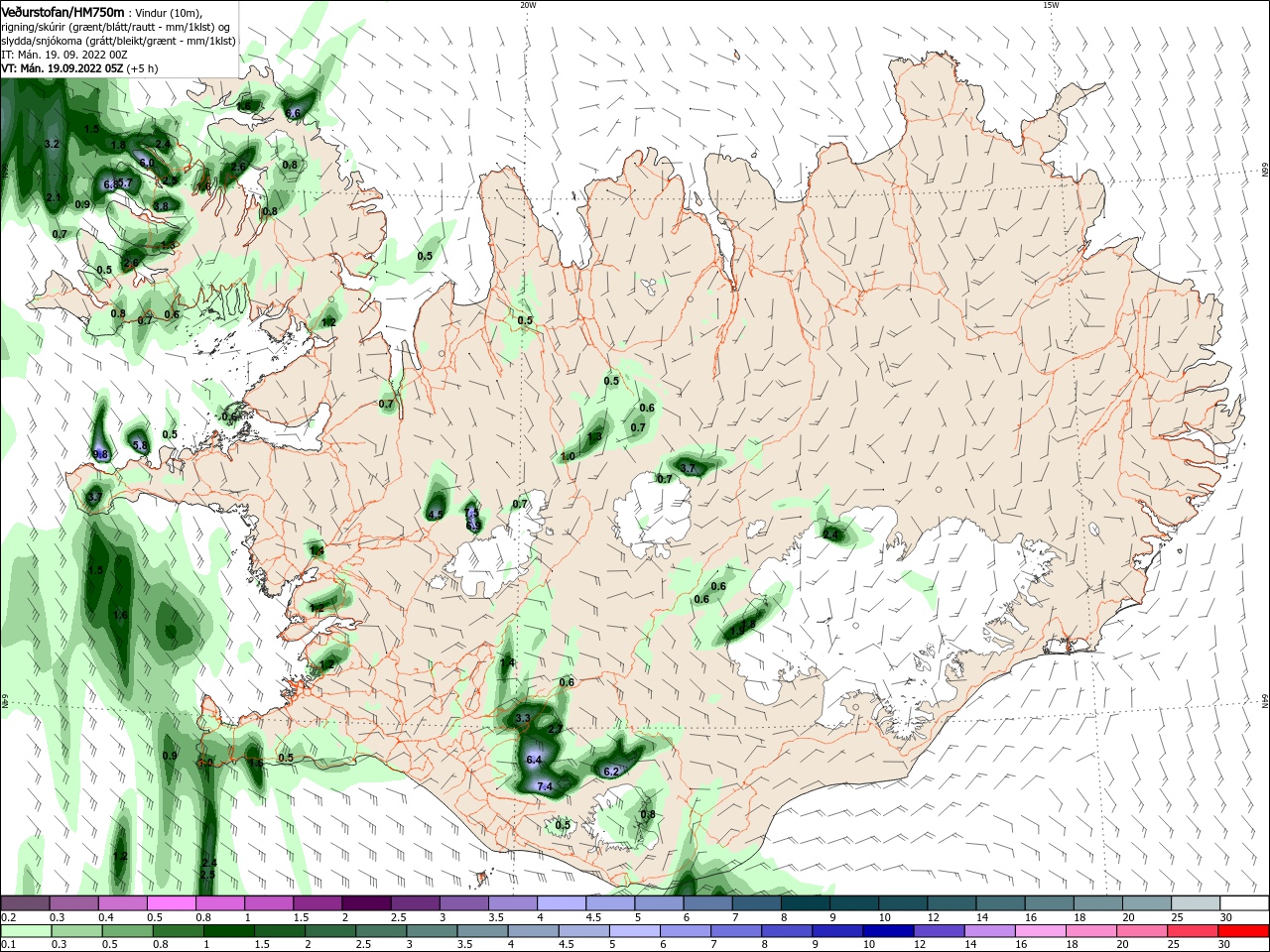The height and width of the screenshot is (952, 1270).
Task: Select the darkest purple 2 mm snow swatch
Action: 365,903
